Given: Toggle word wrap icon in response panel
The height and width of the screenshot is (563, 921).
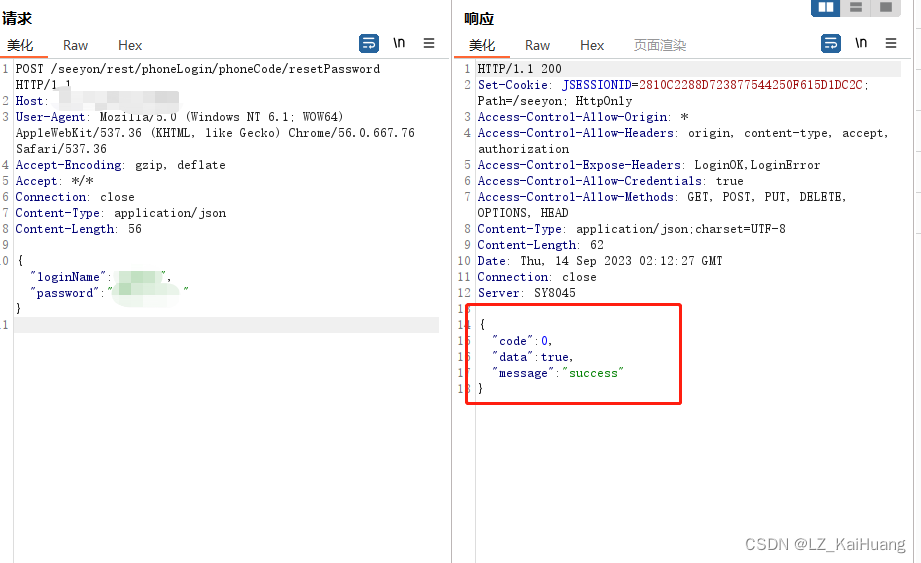Looking at the screenshot, I should tap(831, 43).
